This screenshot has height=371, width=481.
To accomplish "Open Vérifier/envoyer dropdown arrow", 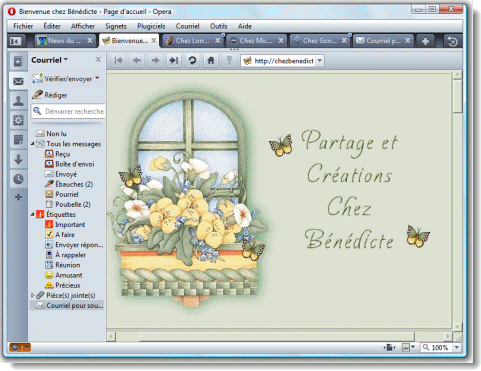I will coord(97,78).
